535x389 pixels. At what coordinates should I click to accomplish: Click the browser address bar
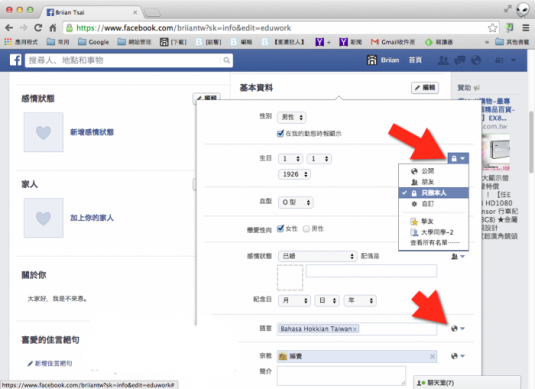pos(281,28)
